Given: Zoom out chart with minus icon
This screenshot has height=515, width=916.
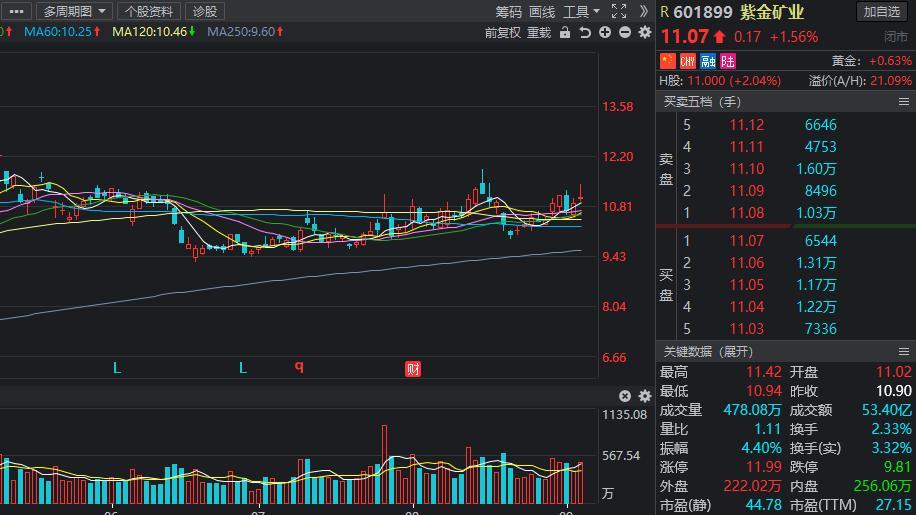Looking at the screenshot, I should coord(625,33).
